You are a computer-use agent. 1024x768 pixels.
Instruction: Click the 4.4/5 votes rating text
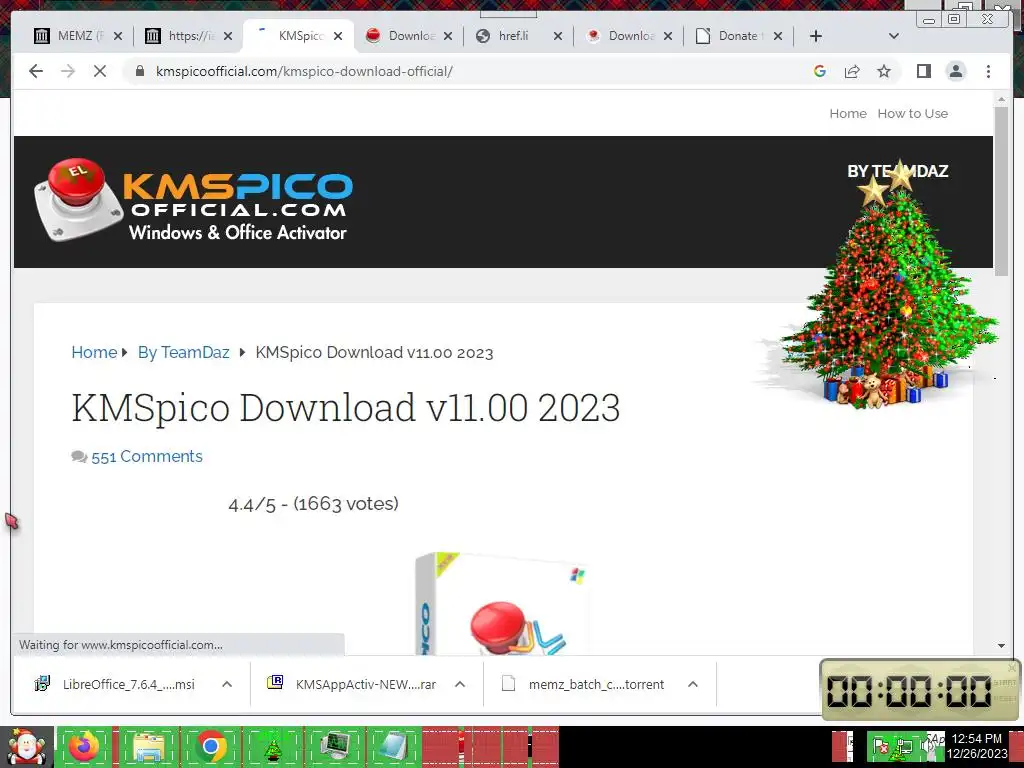(x=313, y=504)
